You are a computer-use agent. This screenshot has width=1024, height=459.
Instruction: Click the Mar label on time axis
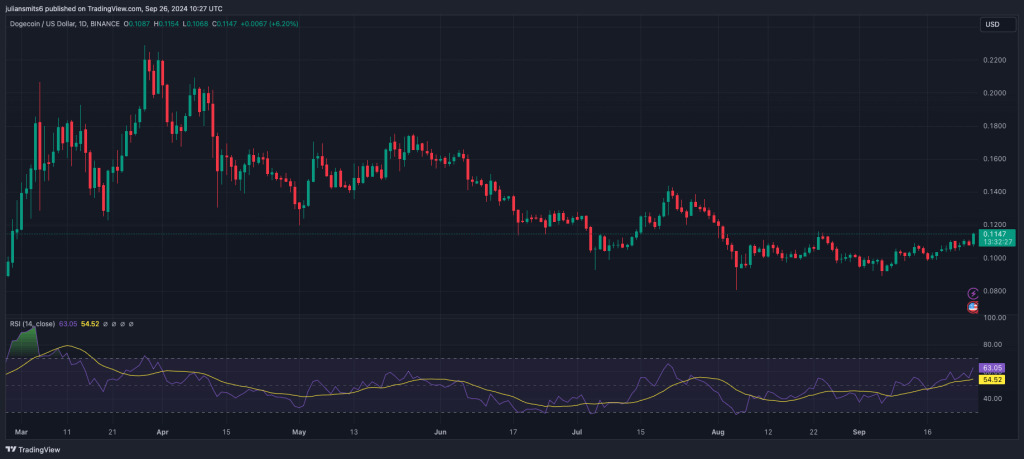[x=21, y=432]
